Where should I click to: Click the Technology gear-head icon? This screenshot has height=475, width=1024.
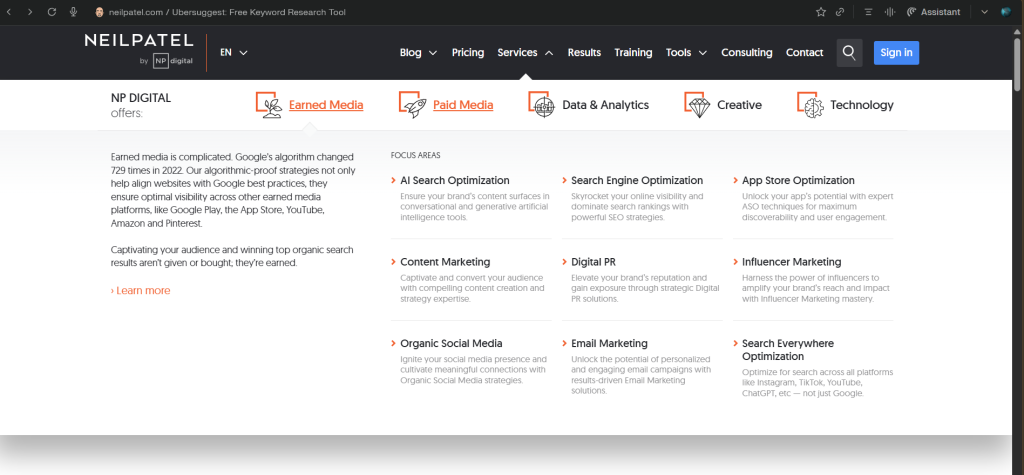(x=810, y=105)
